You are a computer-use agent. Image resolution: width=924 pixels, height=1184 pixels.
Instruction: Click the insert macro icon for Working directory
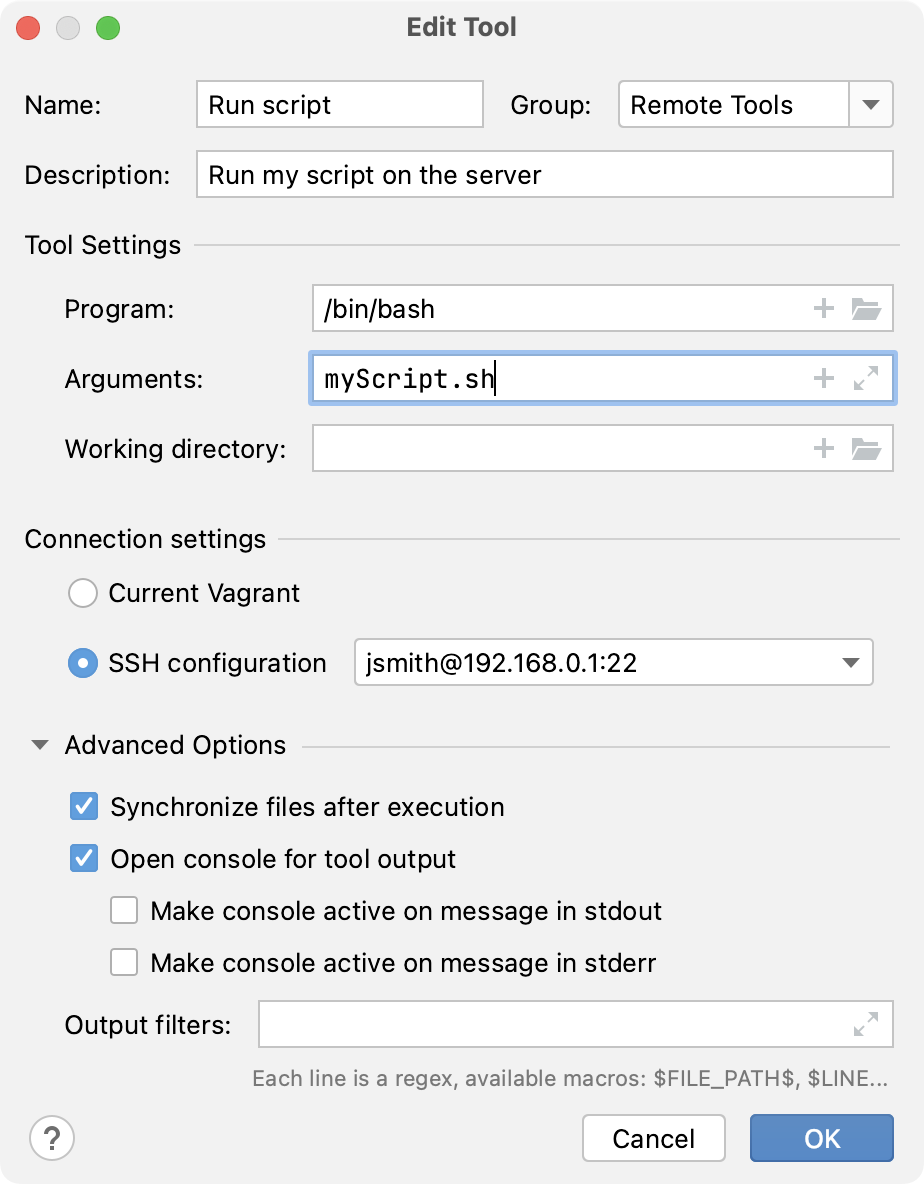pyautogui.click(x=823, y=448)
